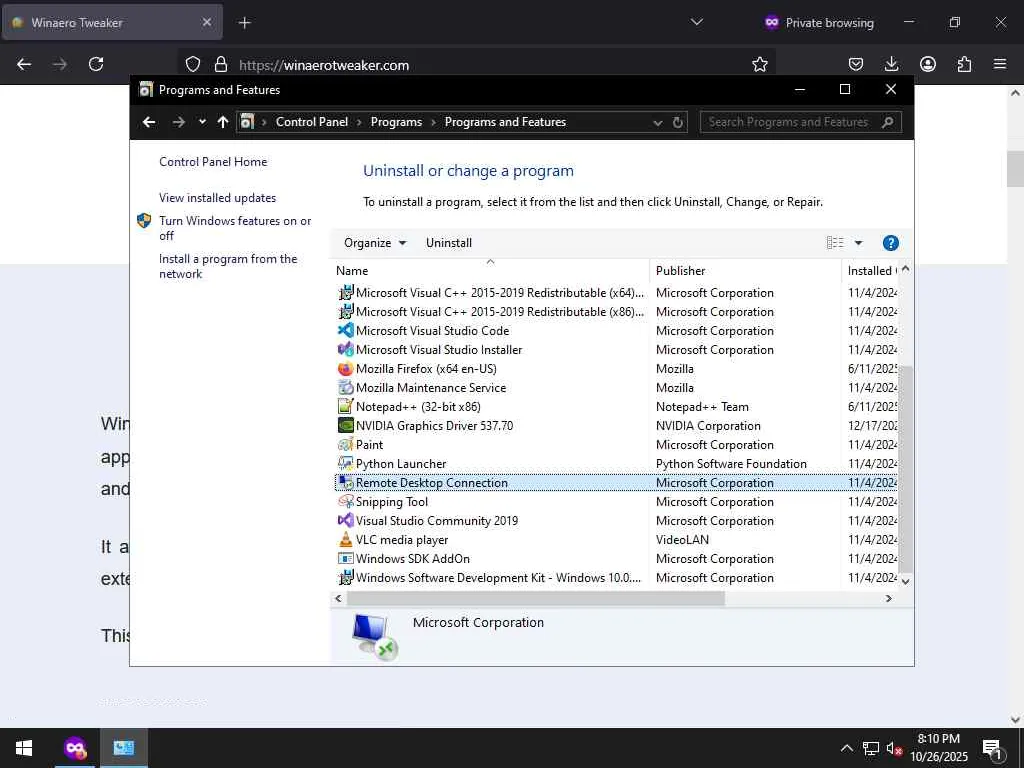
Task: Open Firefox downloads panel
Action: [x=891, y=64]
